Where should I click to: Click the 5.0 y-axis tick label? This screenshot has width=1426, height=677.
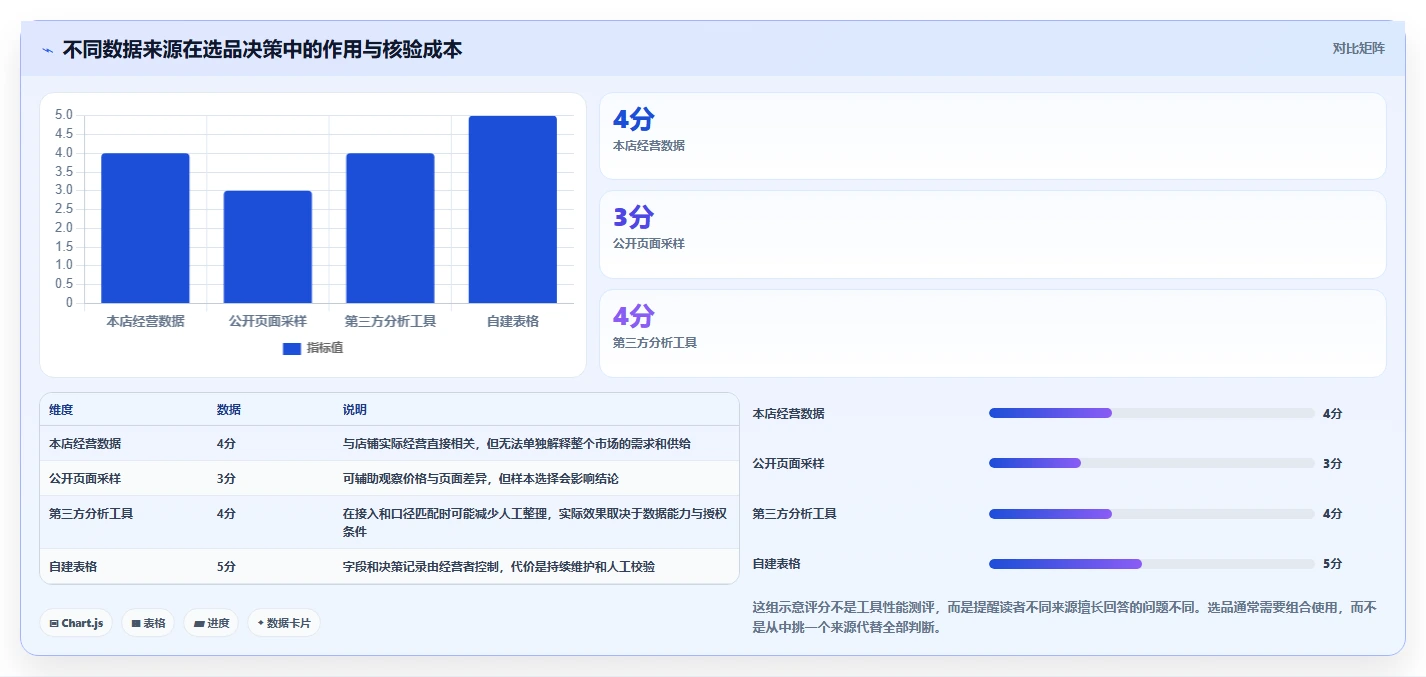pyautogui.click(x=64, y=115)
